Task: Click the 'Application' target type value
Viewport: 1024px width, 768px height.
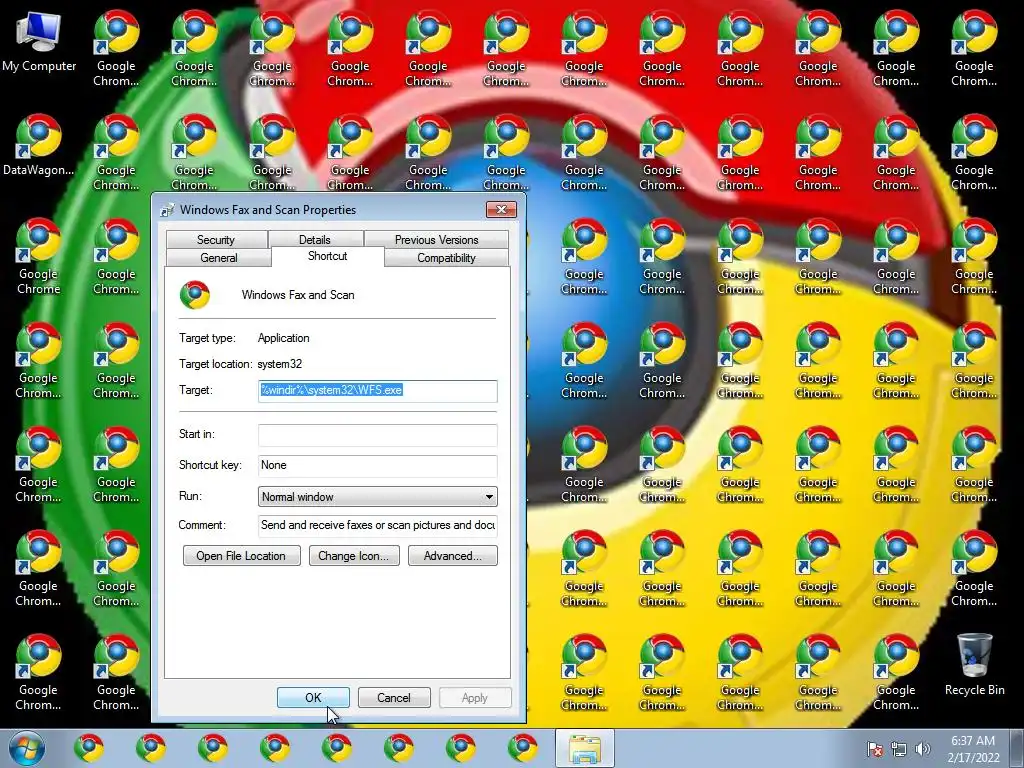Action: click(x=283, y=338)
